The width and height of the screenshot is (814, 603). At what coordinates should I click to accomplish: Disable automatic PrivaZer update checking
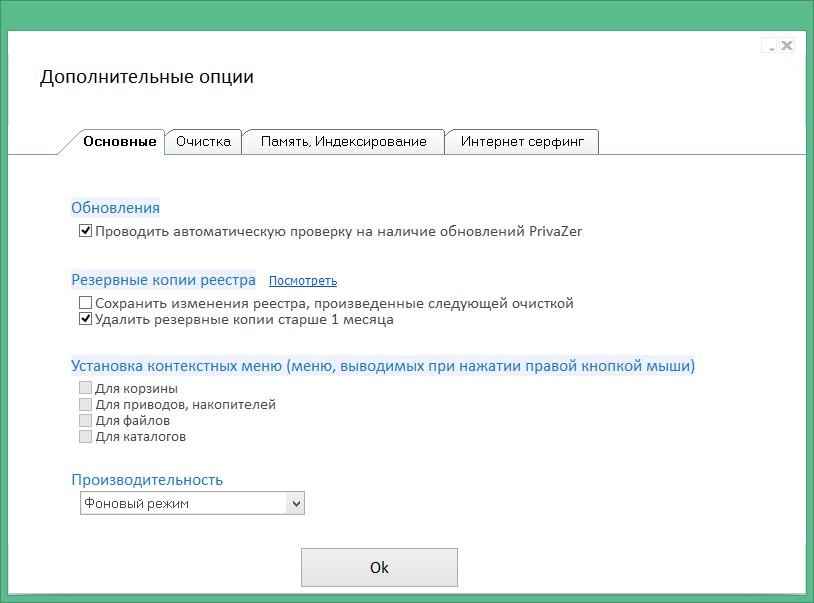[x=85, y=229]
